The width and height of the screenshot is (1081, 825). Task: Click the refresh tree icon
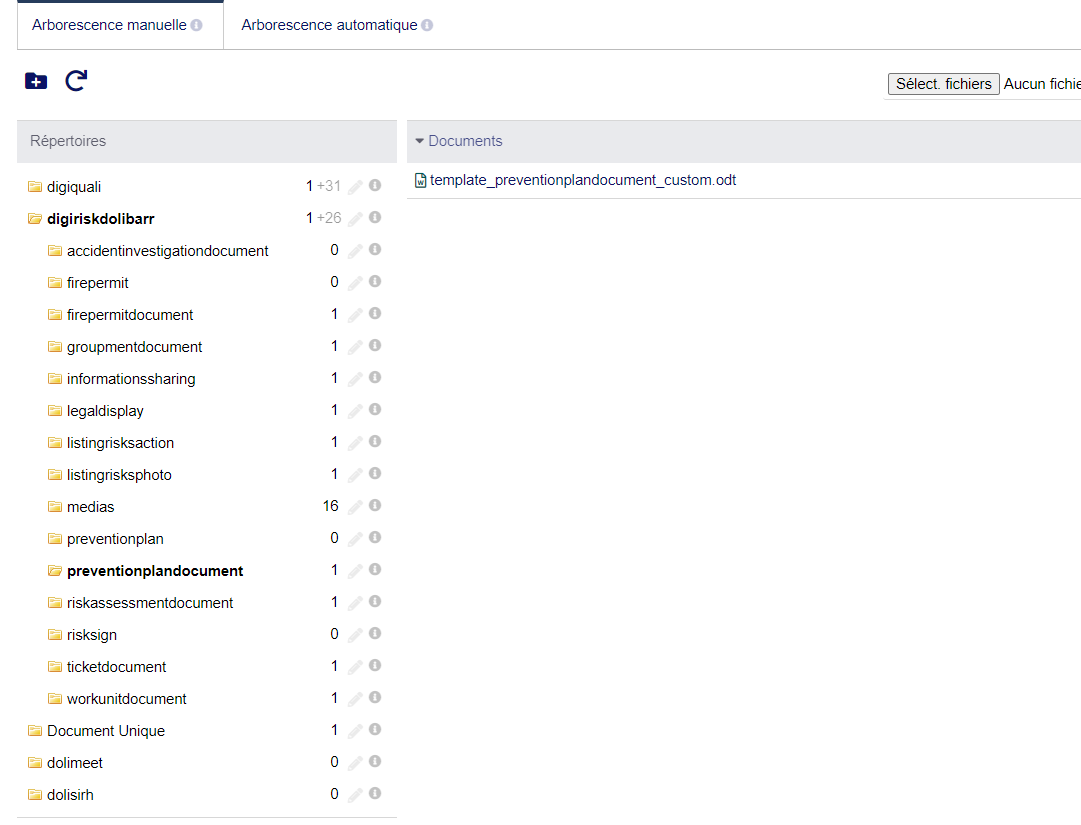tap(76, 81)
